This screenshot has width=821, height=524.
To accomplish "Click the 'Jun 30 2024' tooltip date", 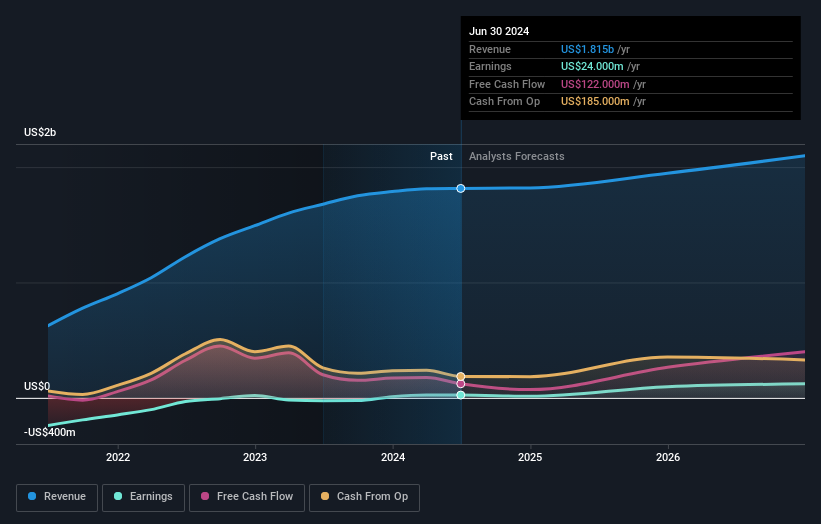I will click(x=498, y=31).
